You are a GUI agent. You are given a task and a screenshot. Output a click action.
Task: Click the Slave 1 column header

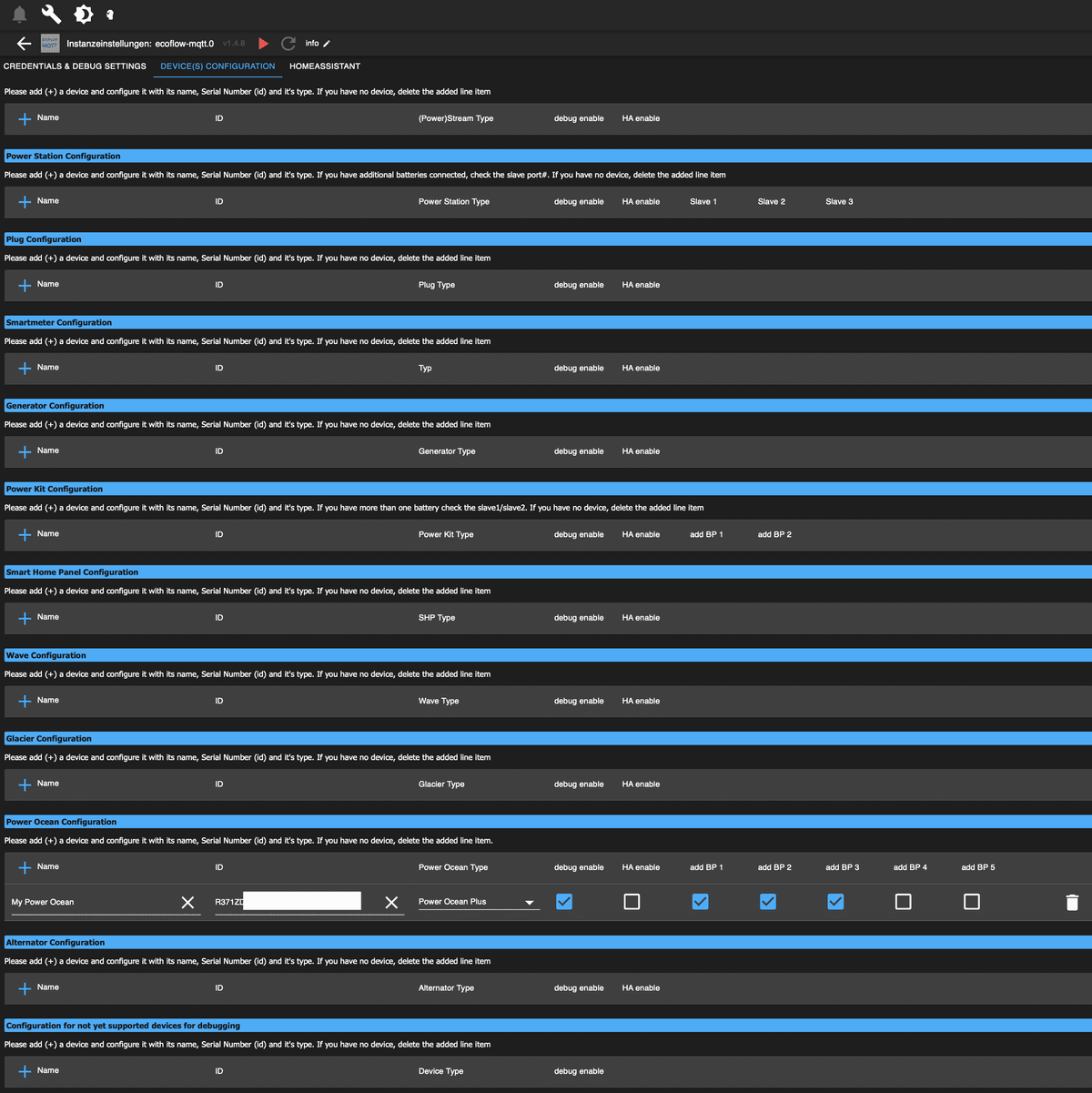click(x=703, y=202)
